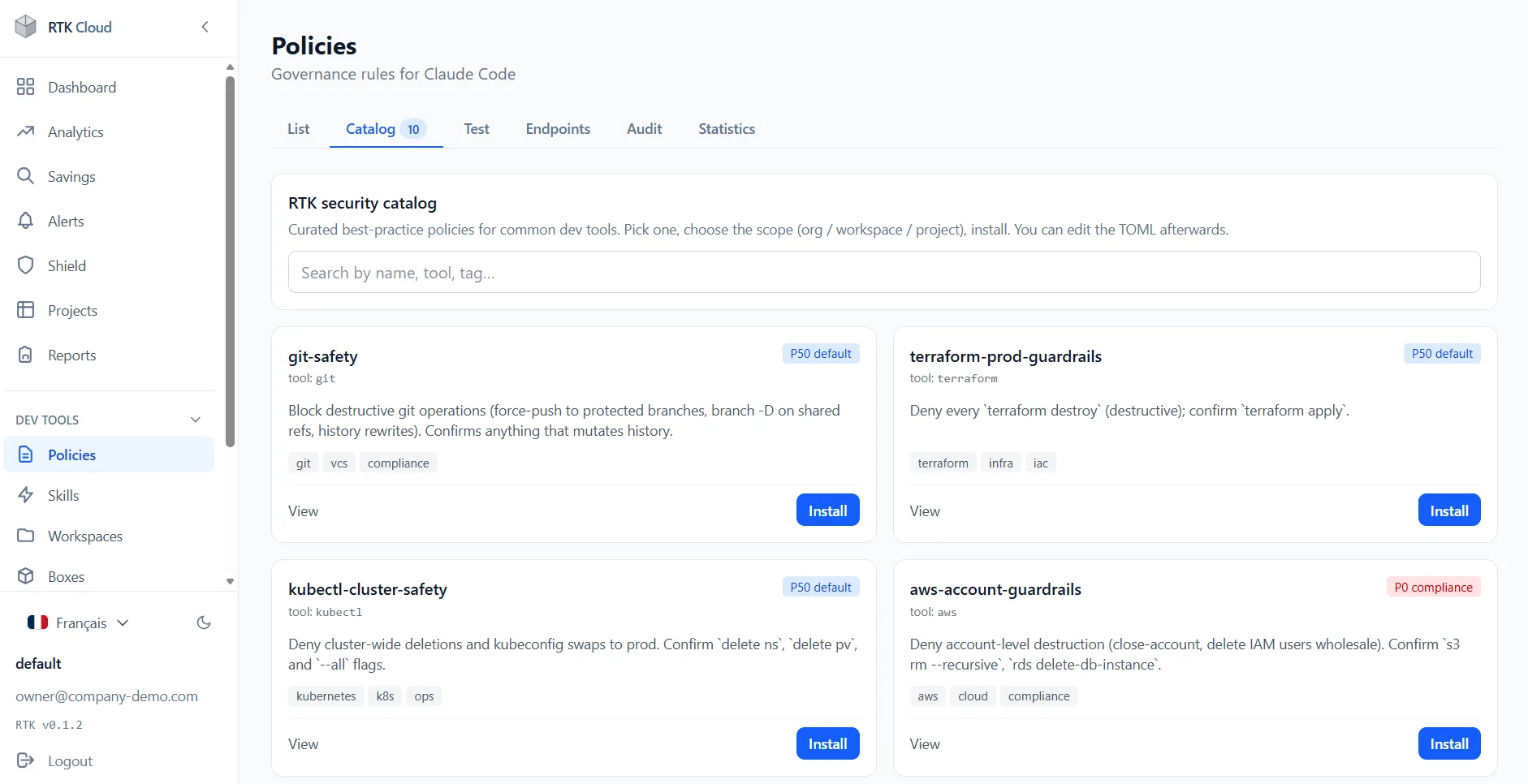
Task: Install the git-safety policy
Action: click(827, 510)
